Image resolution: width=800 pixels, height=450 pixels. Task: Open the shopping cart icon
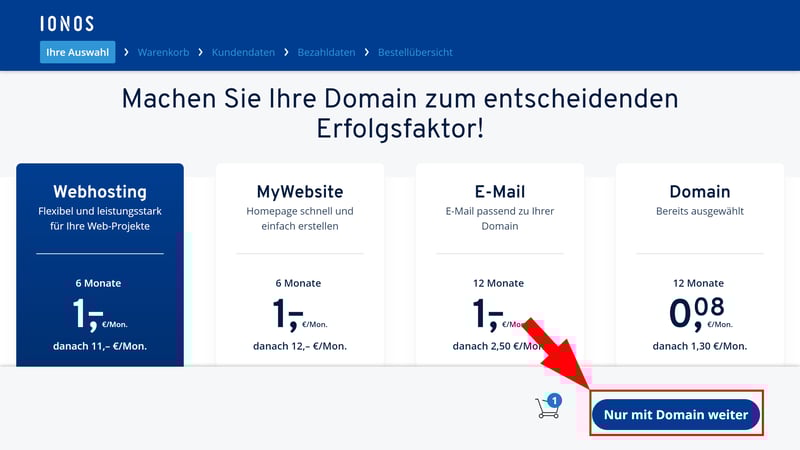548,407
